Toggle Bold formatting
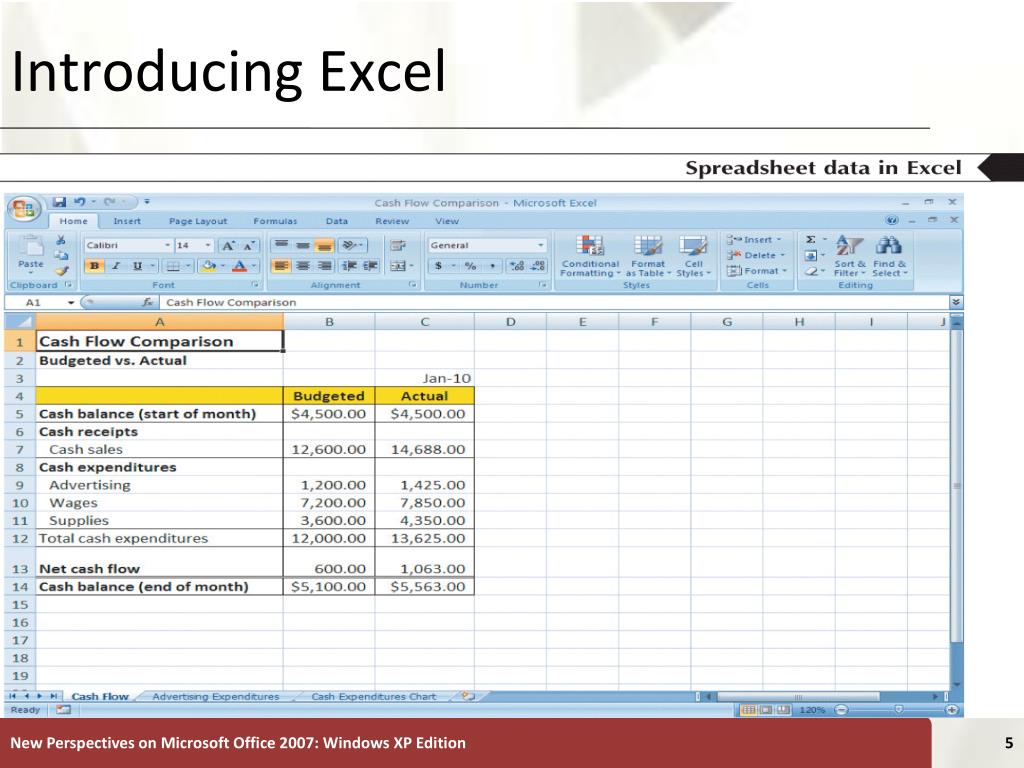Image resolution: width=1024 pixels, height=768 pixels. point(95,266)
